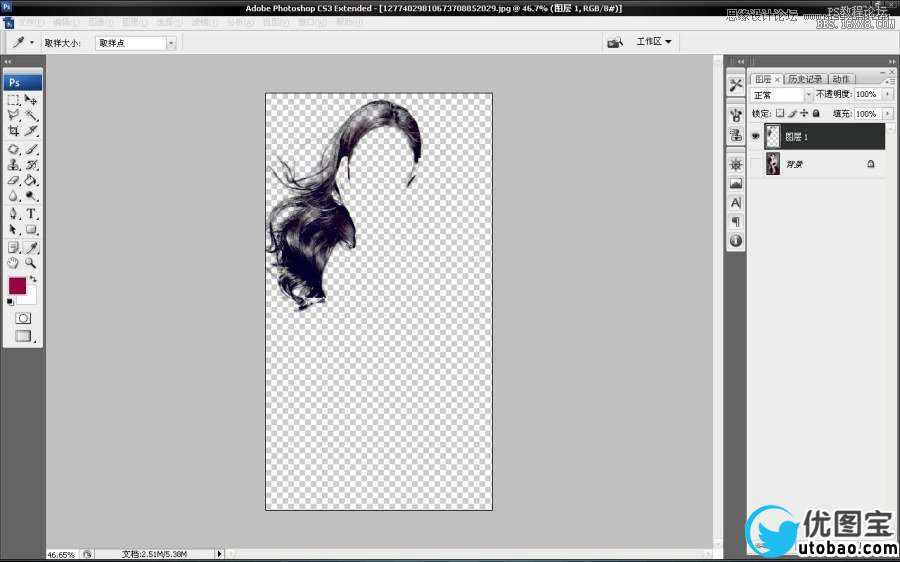The width and height of the screenshot is (900, 562).
Task: Open status bar info arrow menu
Action: [219, 554]
